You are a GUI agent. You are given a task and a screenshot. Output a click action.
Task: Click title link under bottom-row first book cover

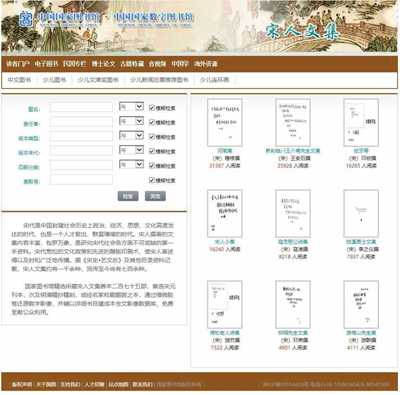point(225,333)
